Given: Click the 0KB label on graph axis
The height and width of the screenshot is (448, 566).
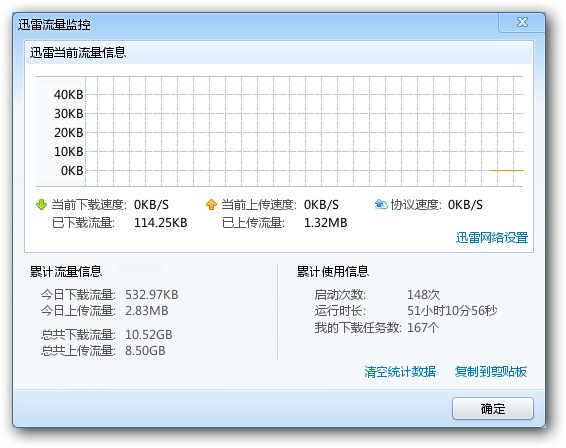Looking at the screenshot, I should [x=72, y=170].
